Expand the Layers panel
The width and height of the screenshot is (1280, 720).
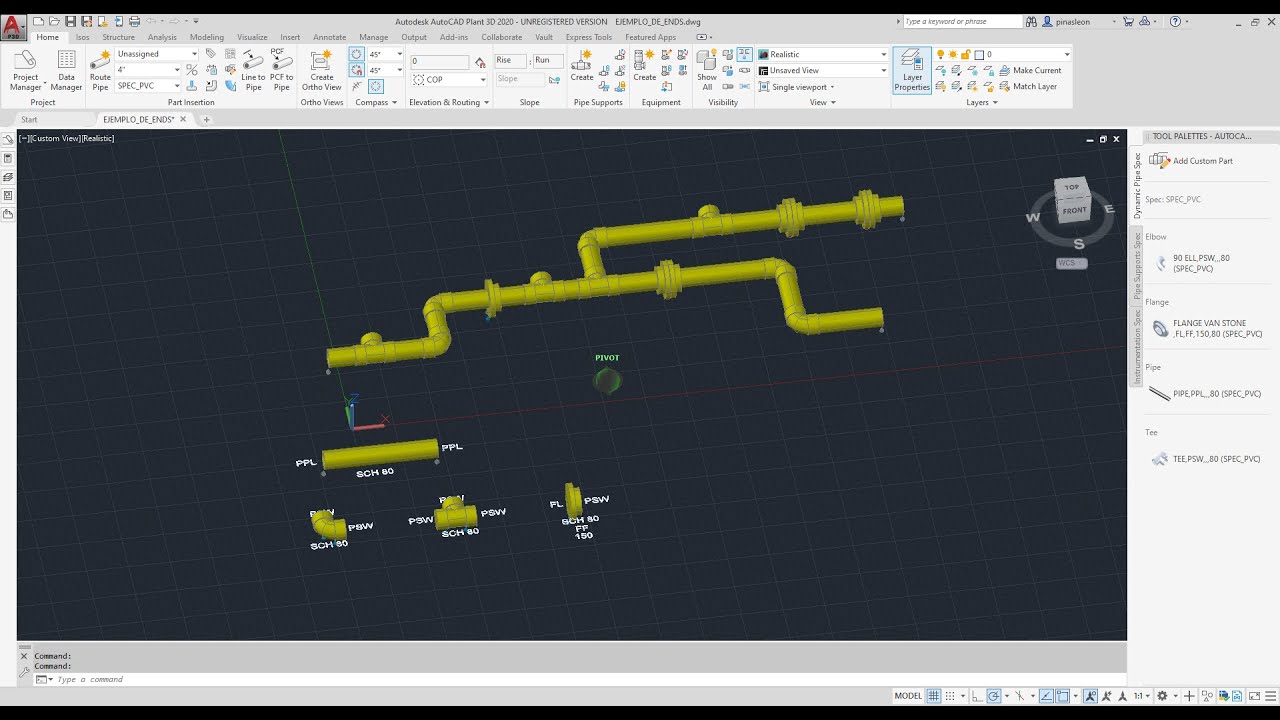[982, 102]
